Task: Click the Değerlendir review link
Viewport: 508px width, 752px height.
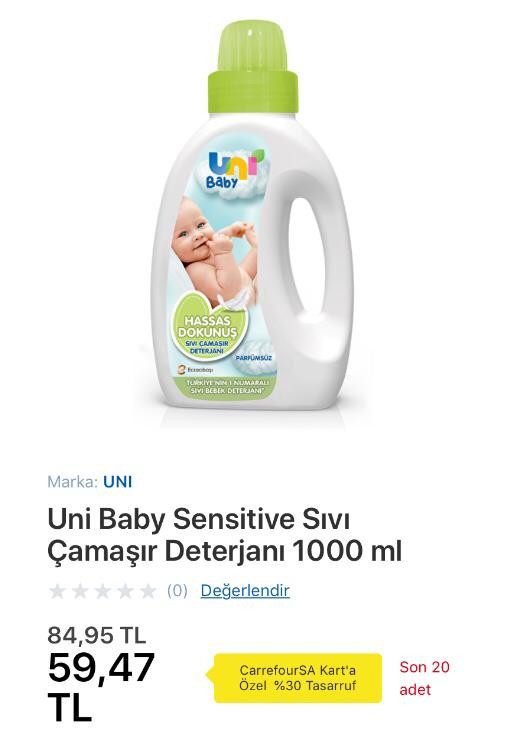Action: [x=245, y=590]
